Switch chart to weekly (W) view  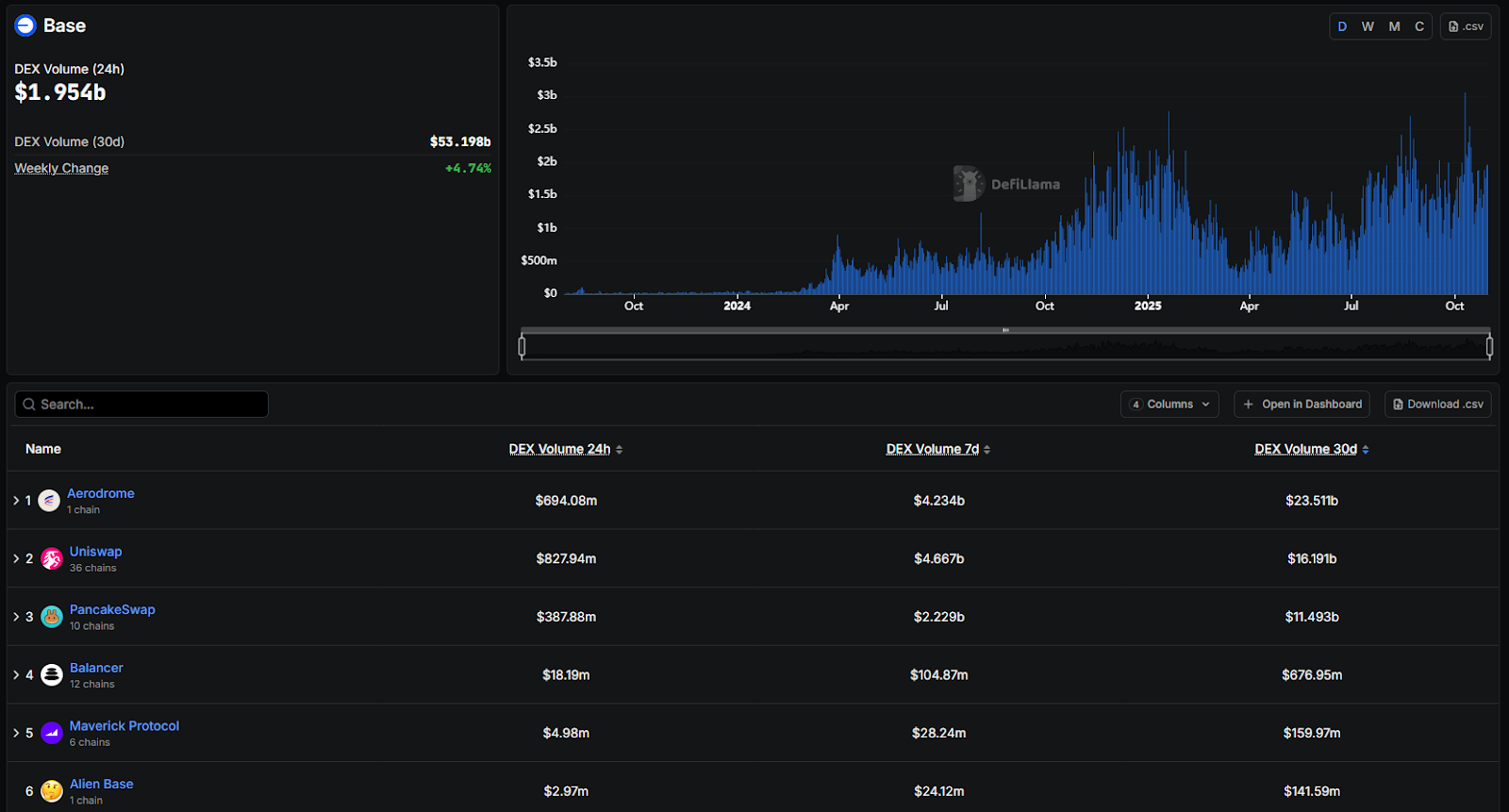click(1368, 26)
